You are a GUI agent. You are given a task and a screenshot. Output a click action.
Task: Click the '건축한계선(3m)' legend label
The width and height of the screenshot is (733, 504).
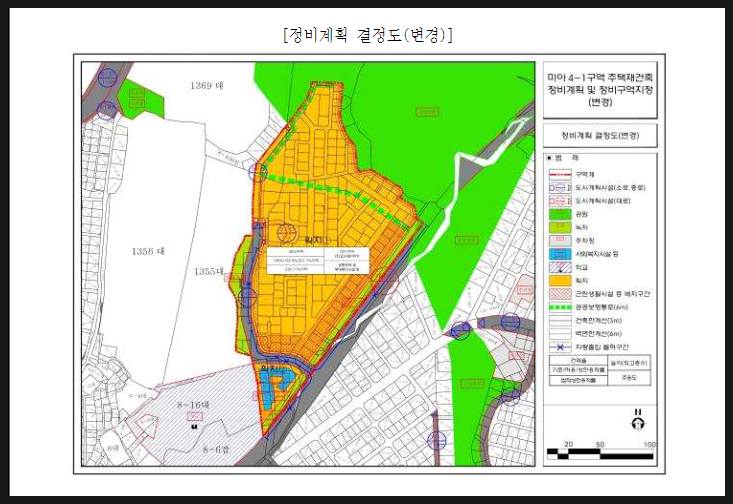598,321
